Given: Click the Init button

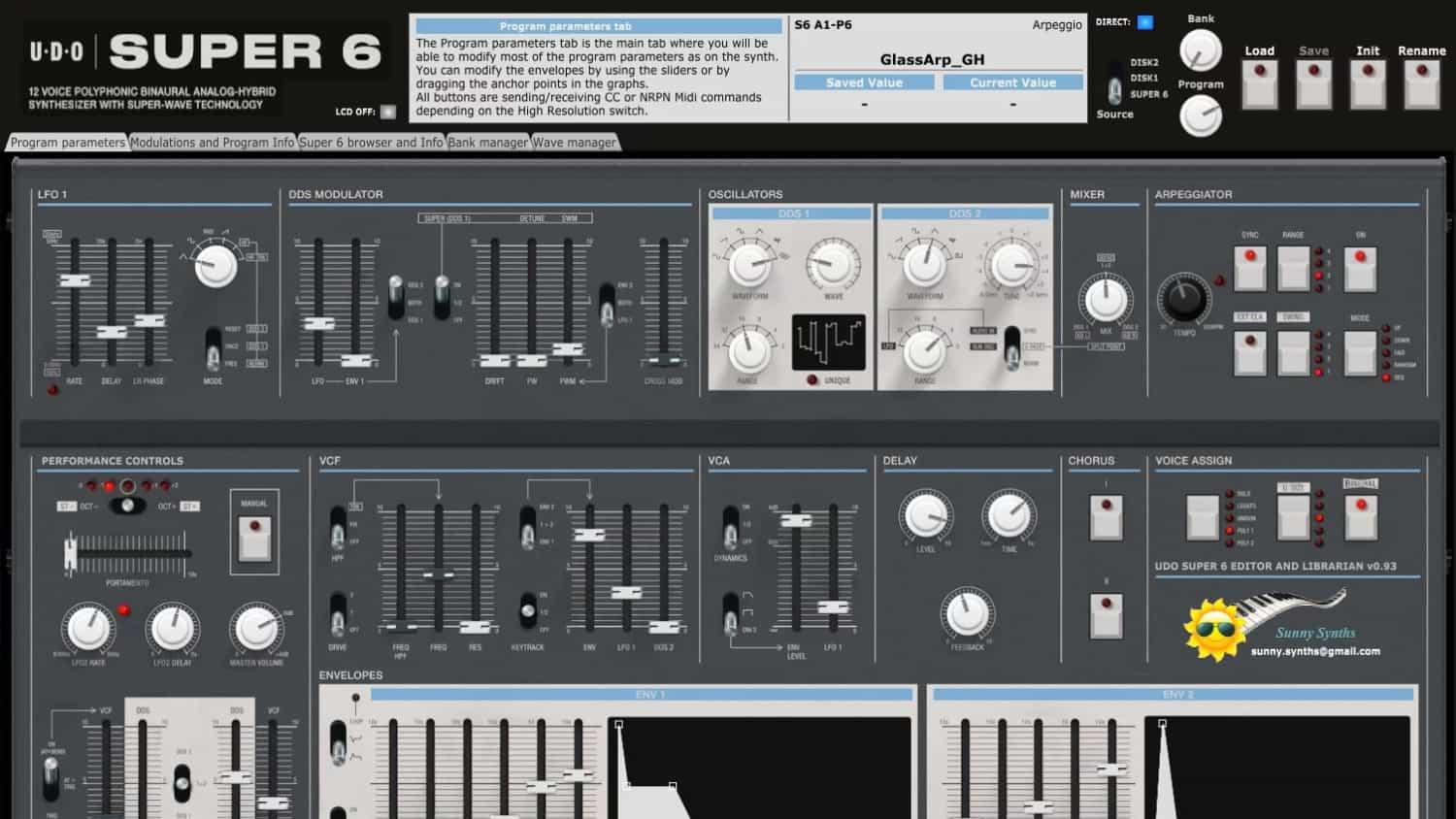Looking at the screenshot, I should (1368, 83).
